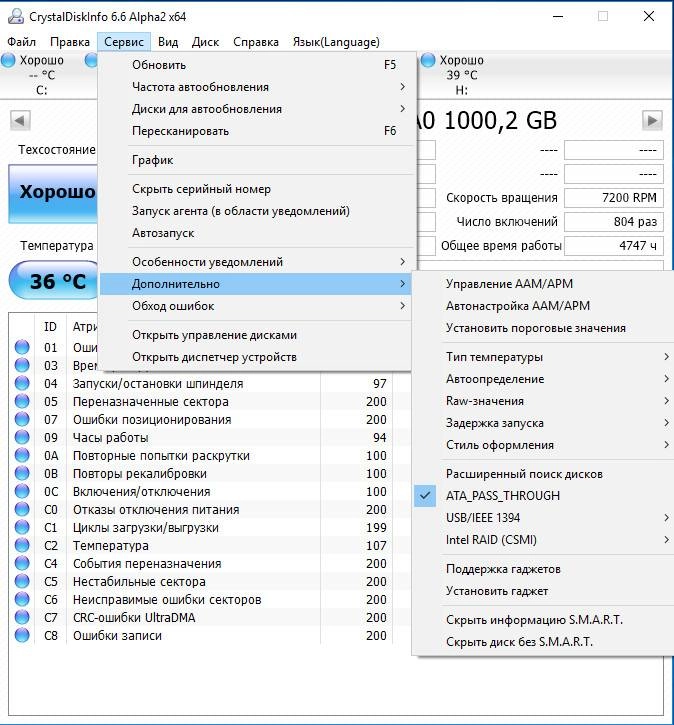This screenshot has width=674, height=725.
Task: Click status orb for attribute 01
Action: click(22, 347)
